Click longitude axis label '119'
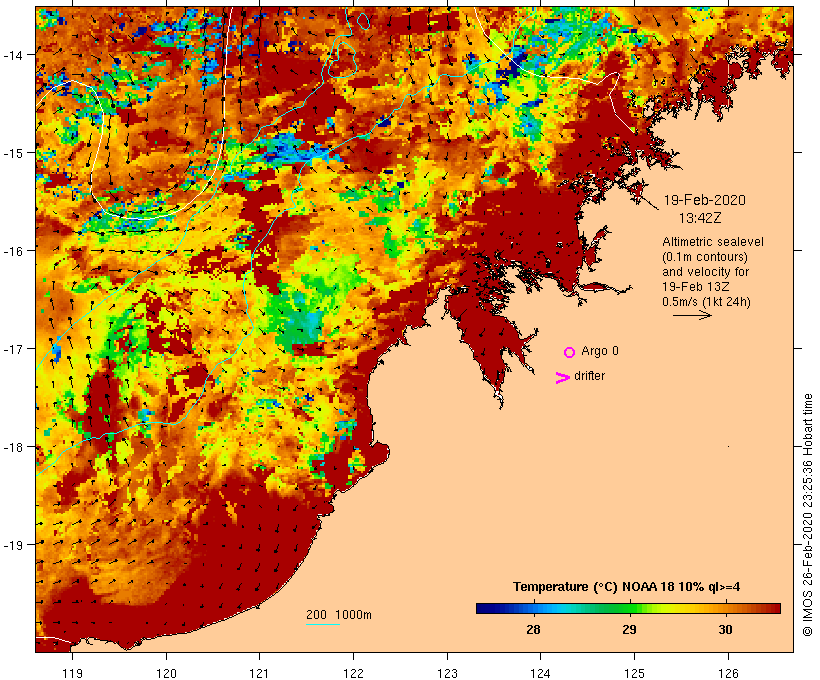 72,673
